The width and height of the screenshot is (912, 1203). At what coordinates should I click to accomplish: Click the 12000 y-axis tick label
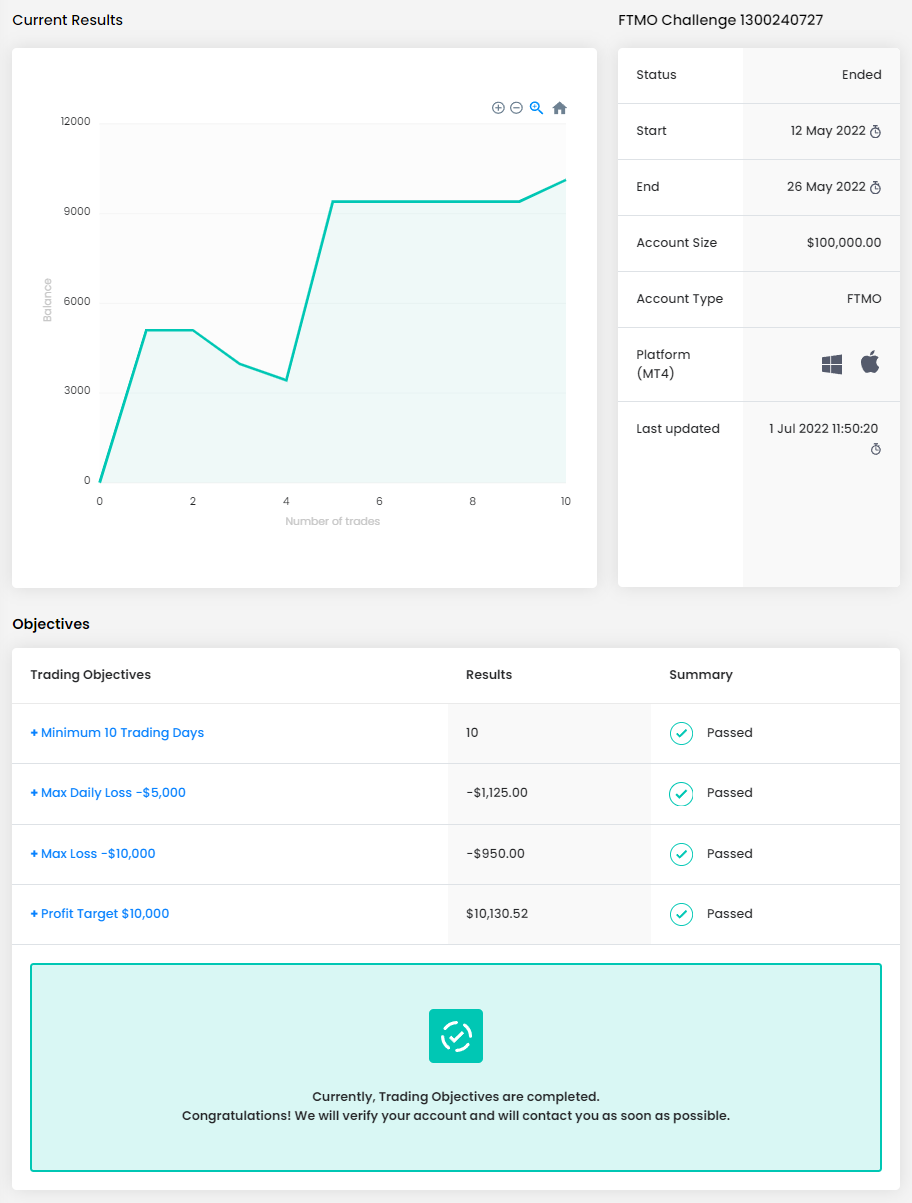point(75,122)
